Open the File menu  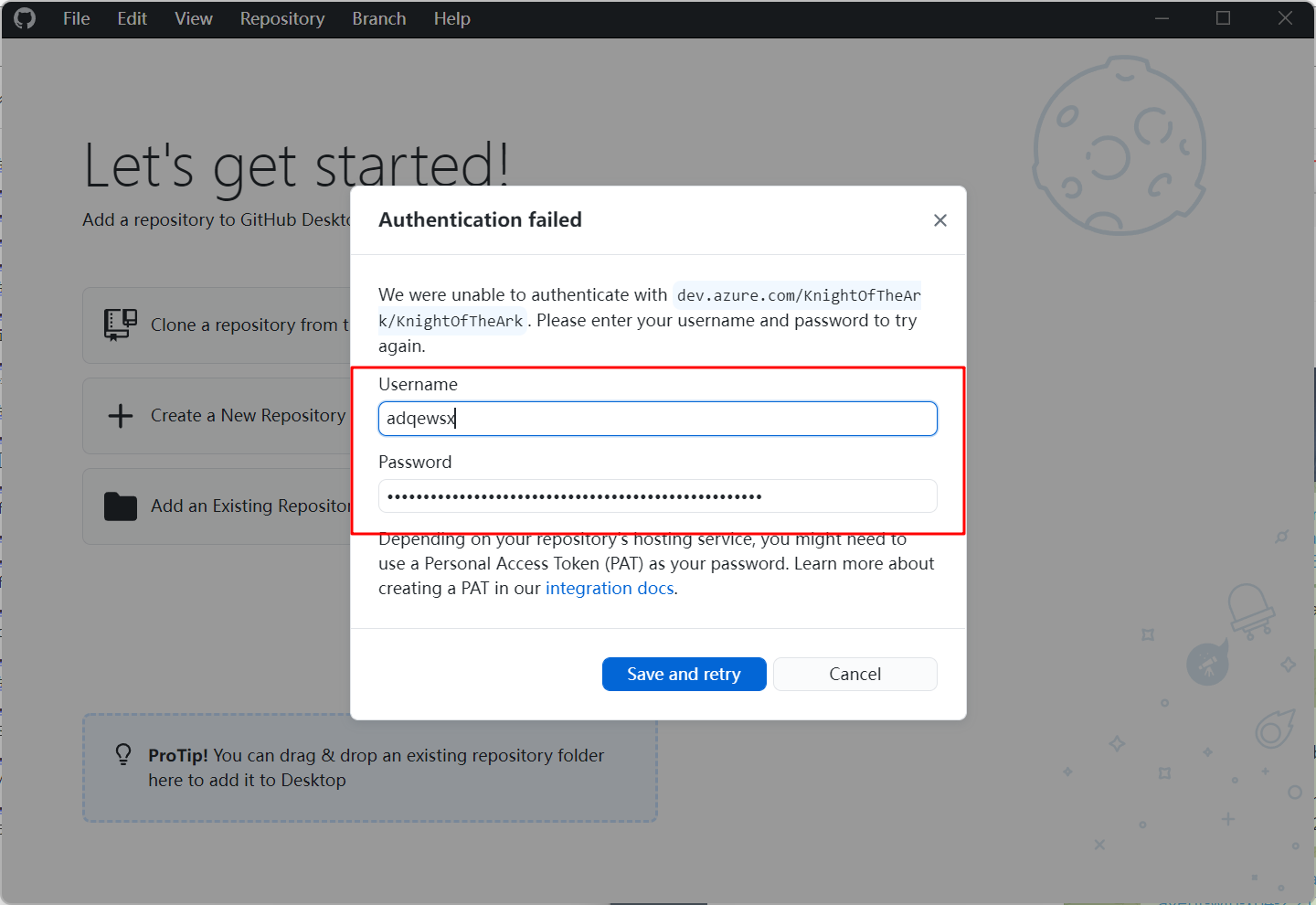(76, 18)
